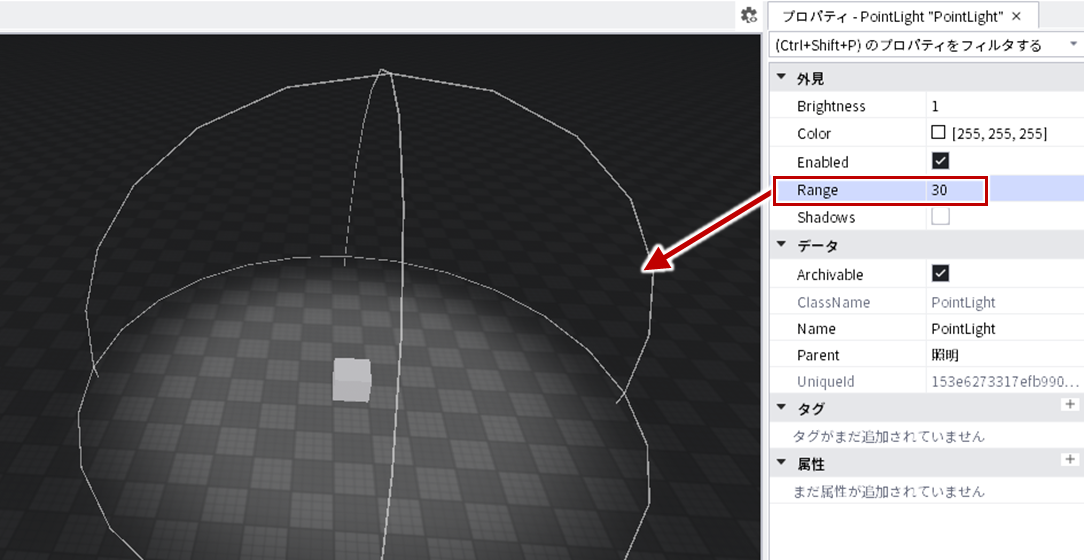1084x560 pixels.
Task: Collapse the 外見 section
Action: [x=782, y=77]
